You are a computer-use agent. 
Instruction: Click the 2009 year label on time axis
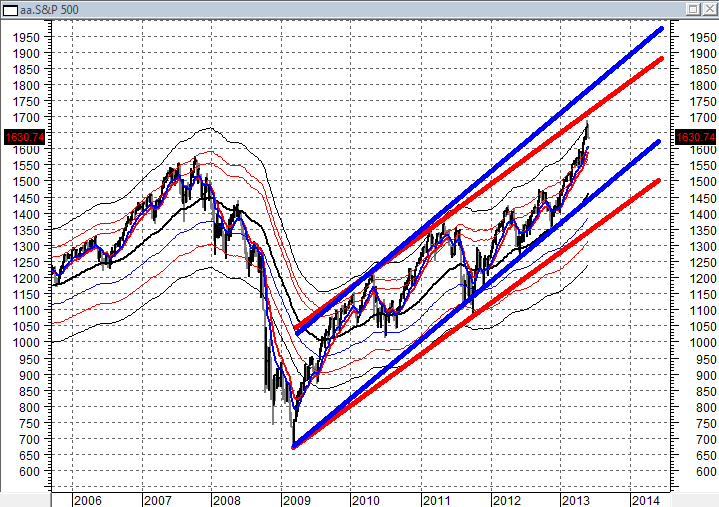pos(296,500)
